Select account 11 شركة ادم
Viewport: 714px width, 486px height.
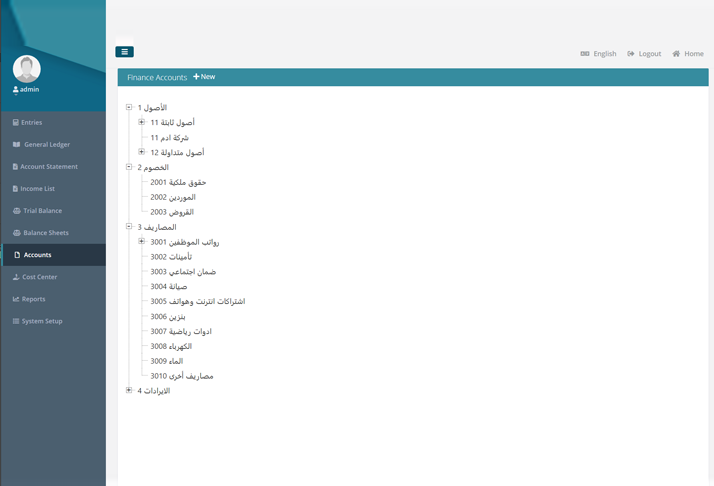point(169,138)
